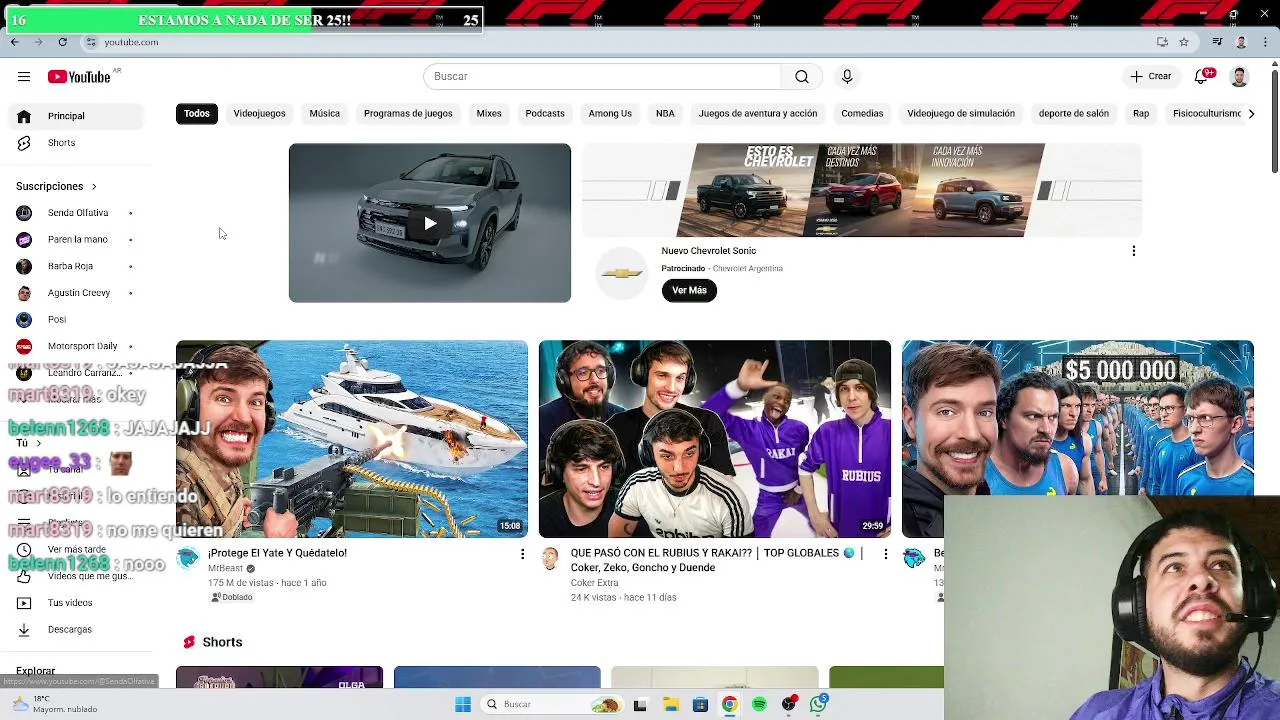The height and width of the screenshot is (720, 1280).
Task: Click the search magnifier button
Action: click(x=801, y=76)
